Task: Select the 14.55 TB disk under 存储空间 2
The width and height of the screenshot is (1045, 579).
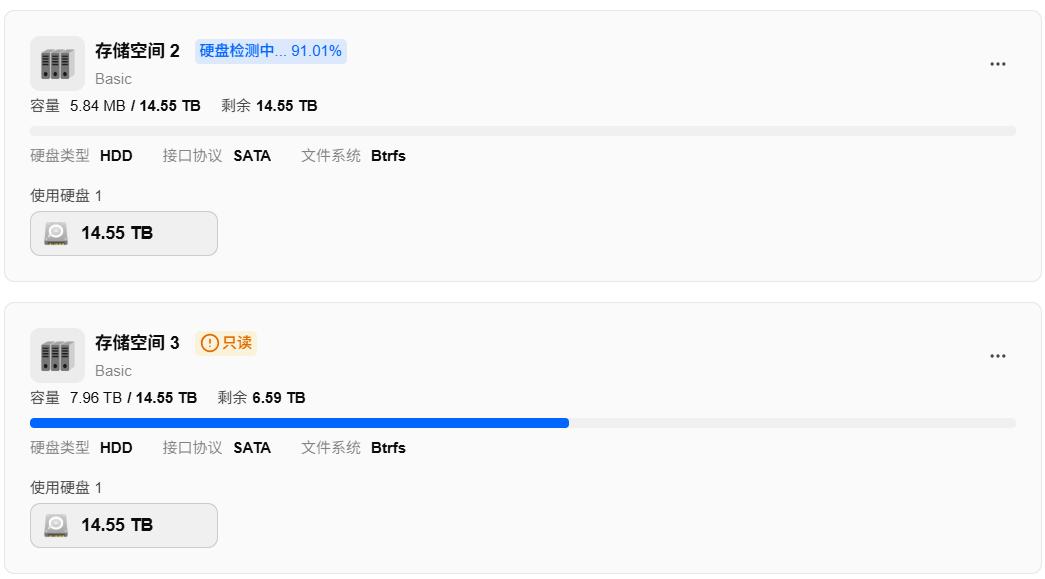Action: (124, 233)
